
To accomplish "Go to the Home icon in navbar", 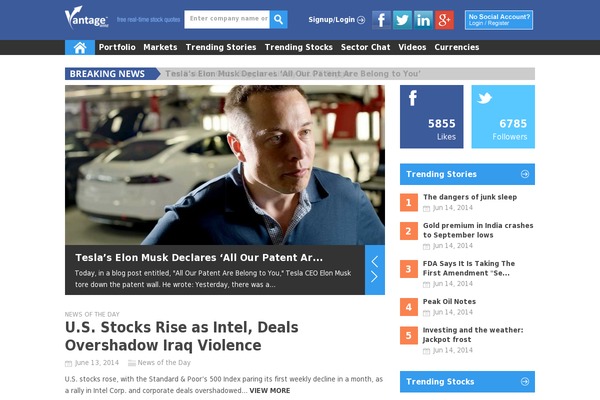I will click(80, 47).
